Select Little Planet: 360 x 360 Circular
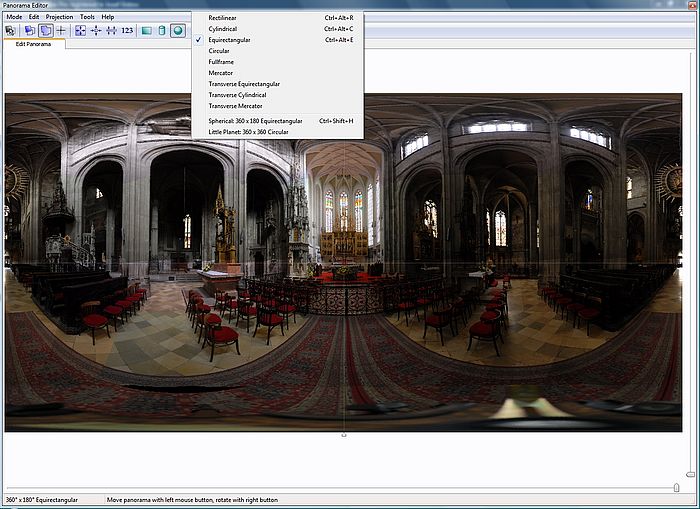This screenshot has width=700, height=509. [x=248, y=131]
